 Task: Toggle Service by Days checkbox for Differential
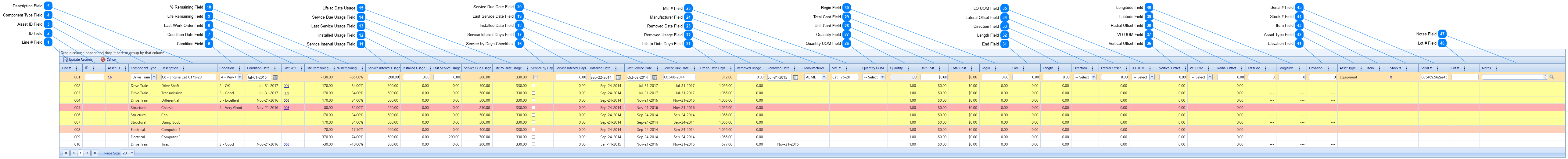click(534, 100)
